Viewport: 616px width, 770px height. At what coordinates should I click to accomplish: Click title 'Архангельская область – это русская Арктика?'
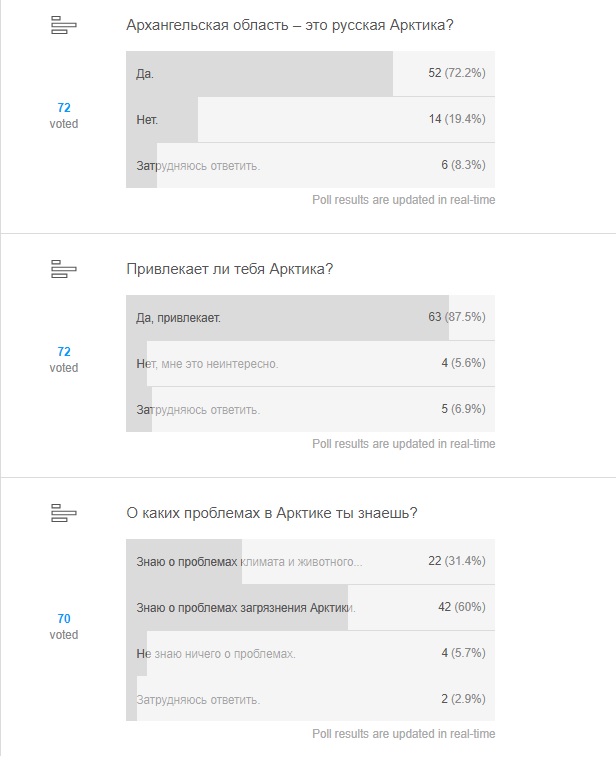pos(290,25)
